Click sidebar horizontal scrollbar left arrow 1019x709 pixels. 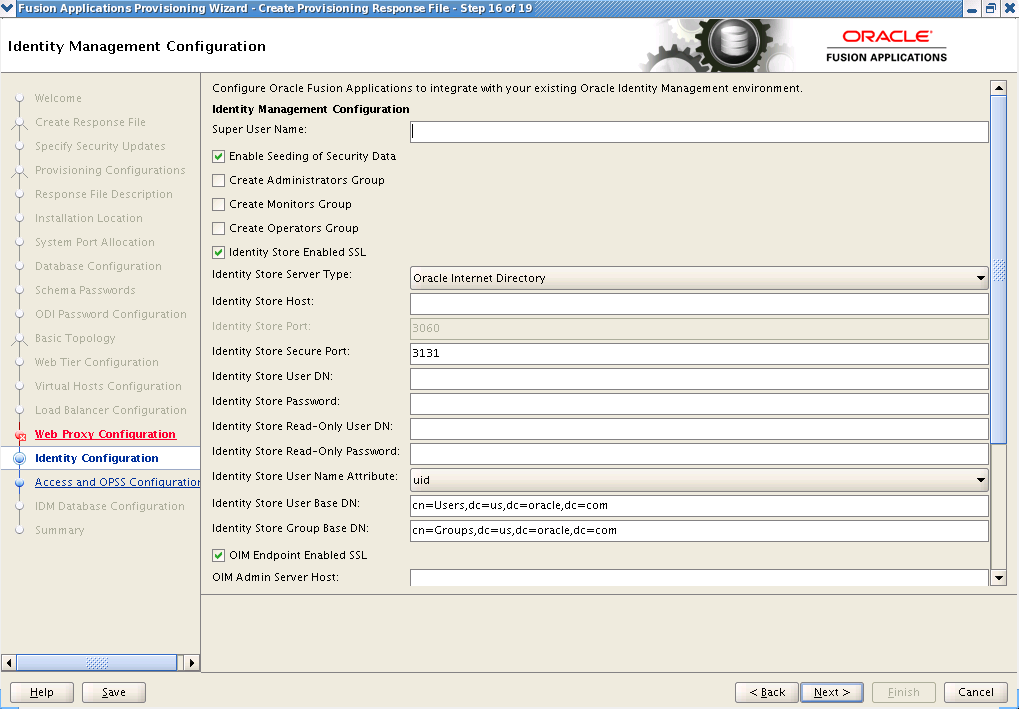click(x=9, y=663)
